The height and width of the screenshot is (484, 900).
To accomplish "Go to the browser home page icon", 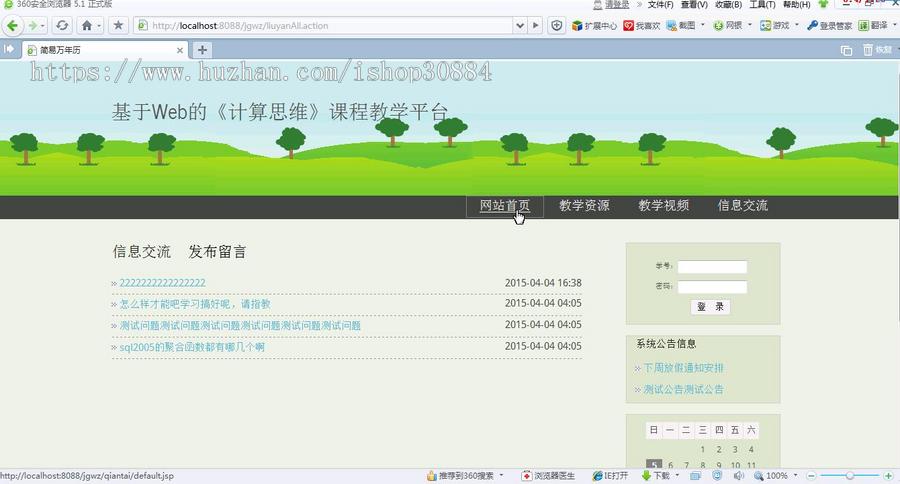I will [x=88, y=25].
